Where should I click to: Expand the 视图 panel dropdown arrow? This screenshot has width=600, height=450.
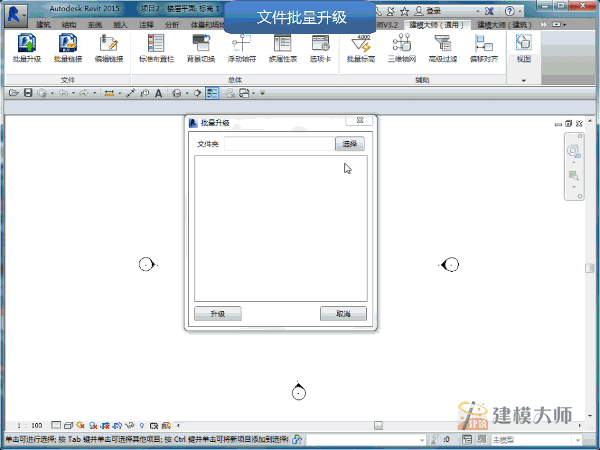[523, 80]
